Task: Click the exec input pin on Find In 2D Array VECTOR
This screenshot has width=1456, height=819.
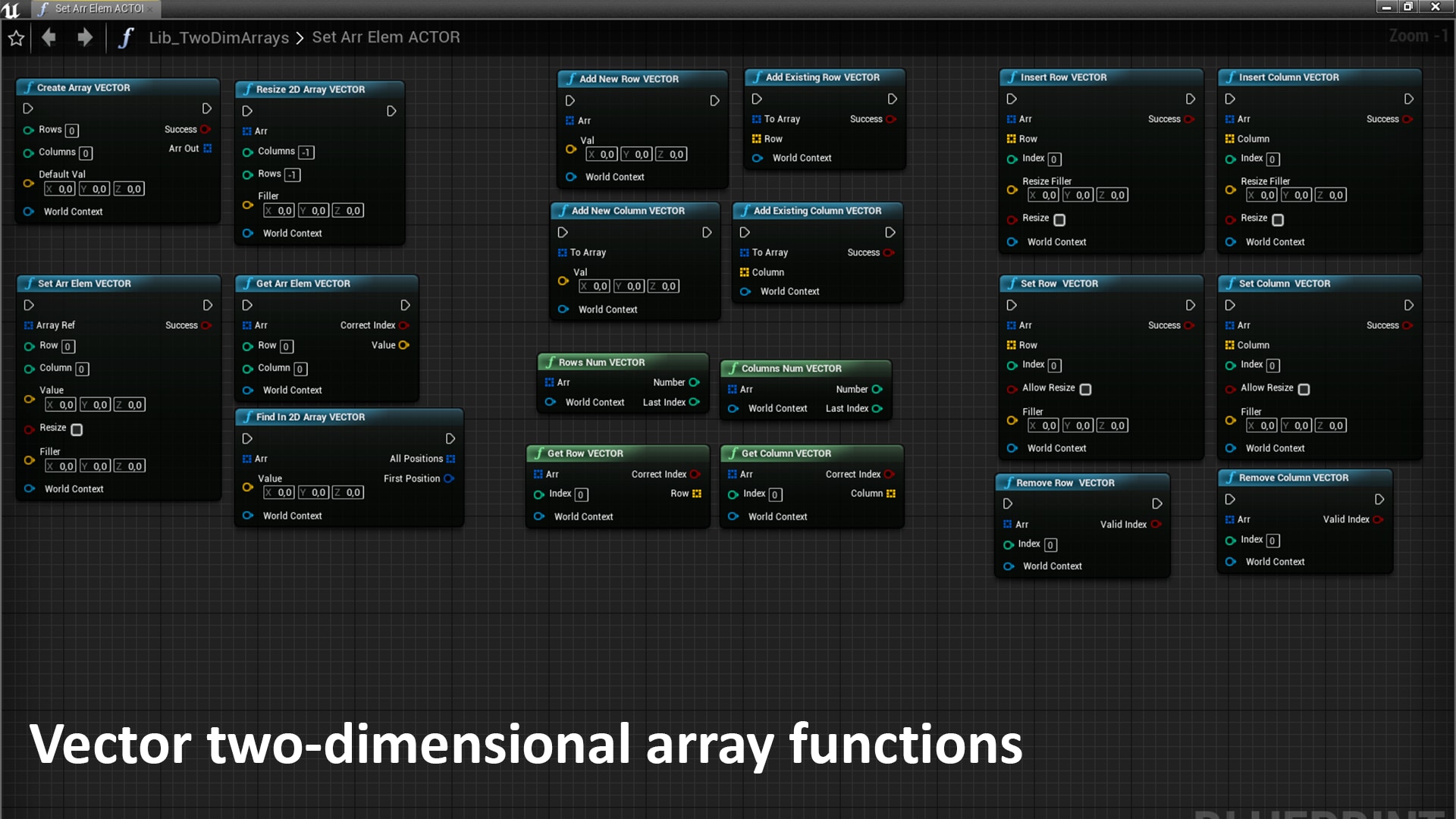Action: point(246,438)
